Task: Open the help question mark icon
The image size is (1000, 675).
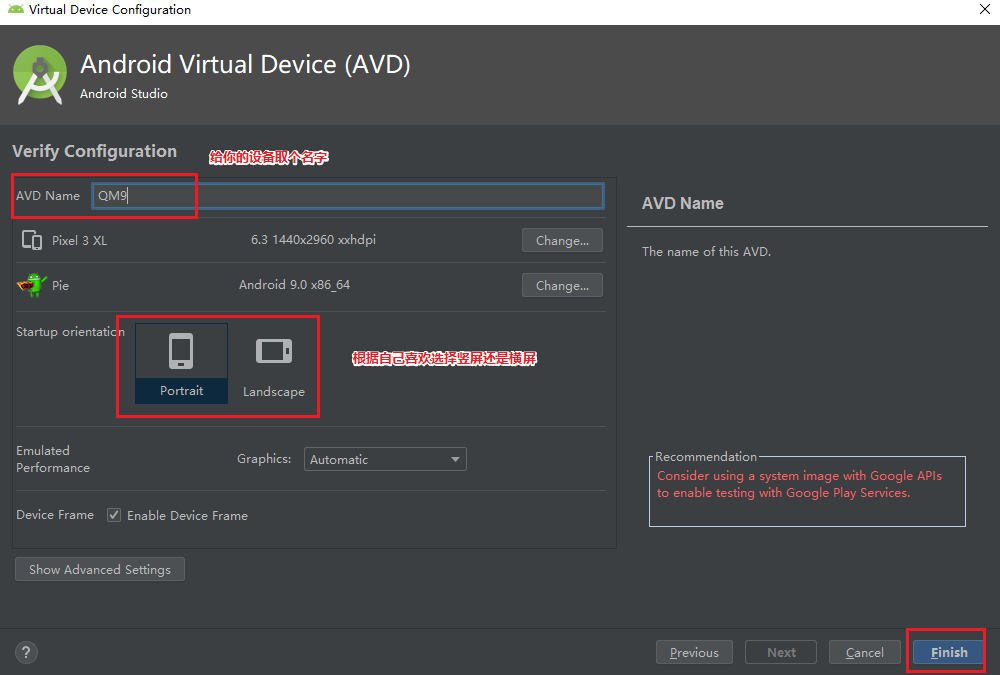Action: [26, 652]
